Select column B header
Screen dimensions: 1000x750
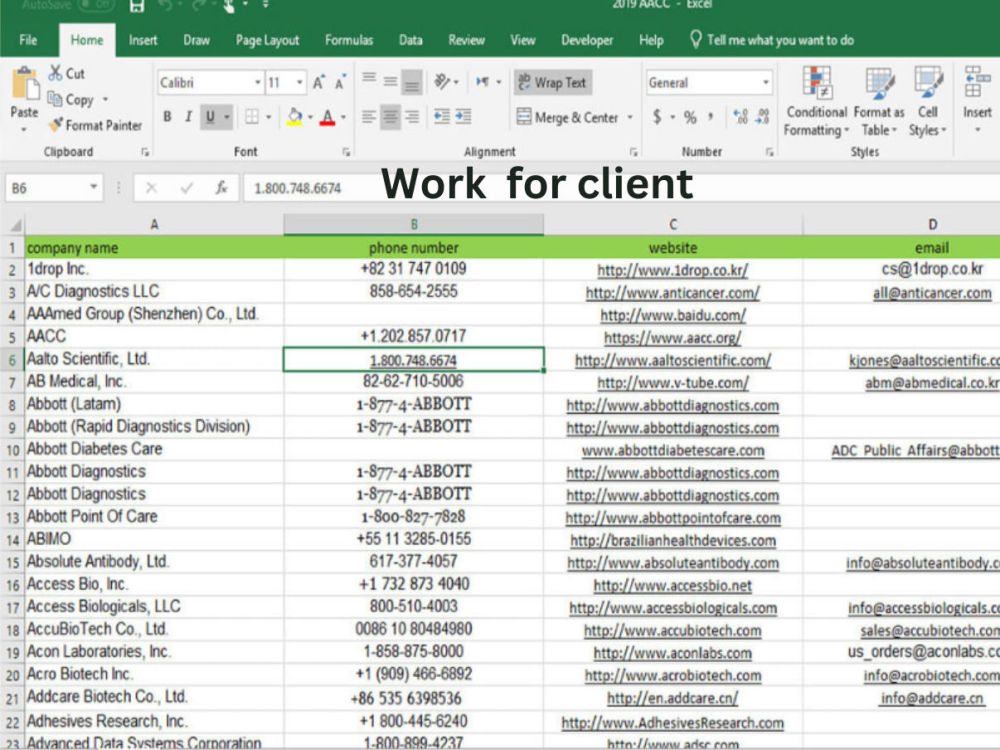pos(413,224)
